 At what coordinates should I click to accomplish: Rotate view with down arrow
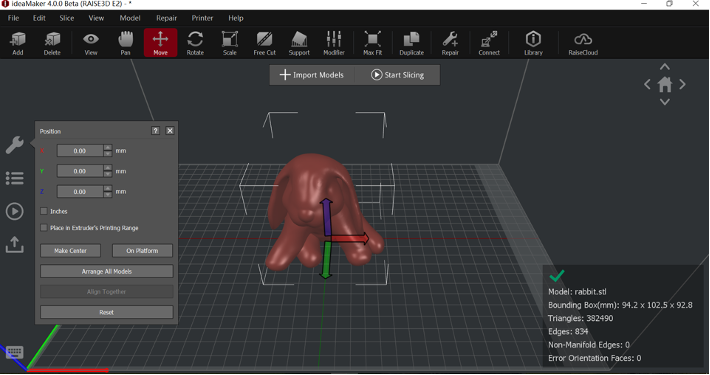pyautogui.click(x=665, y=102)
